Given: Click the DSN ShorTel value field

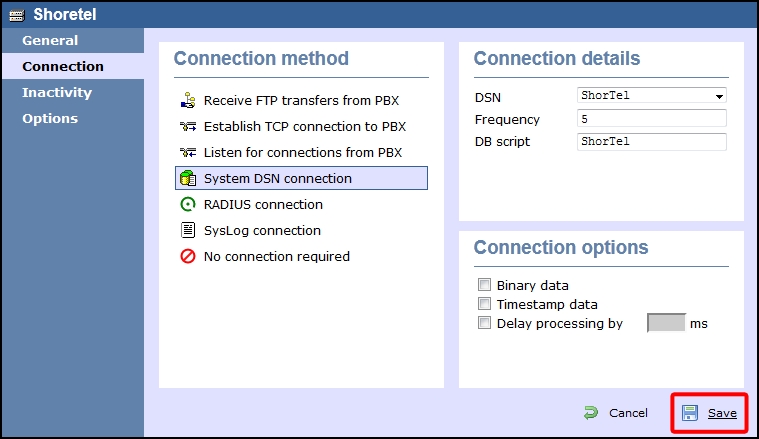Looking at the screenshot, I should tap(652, 95).
